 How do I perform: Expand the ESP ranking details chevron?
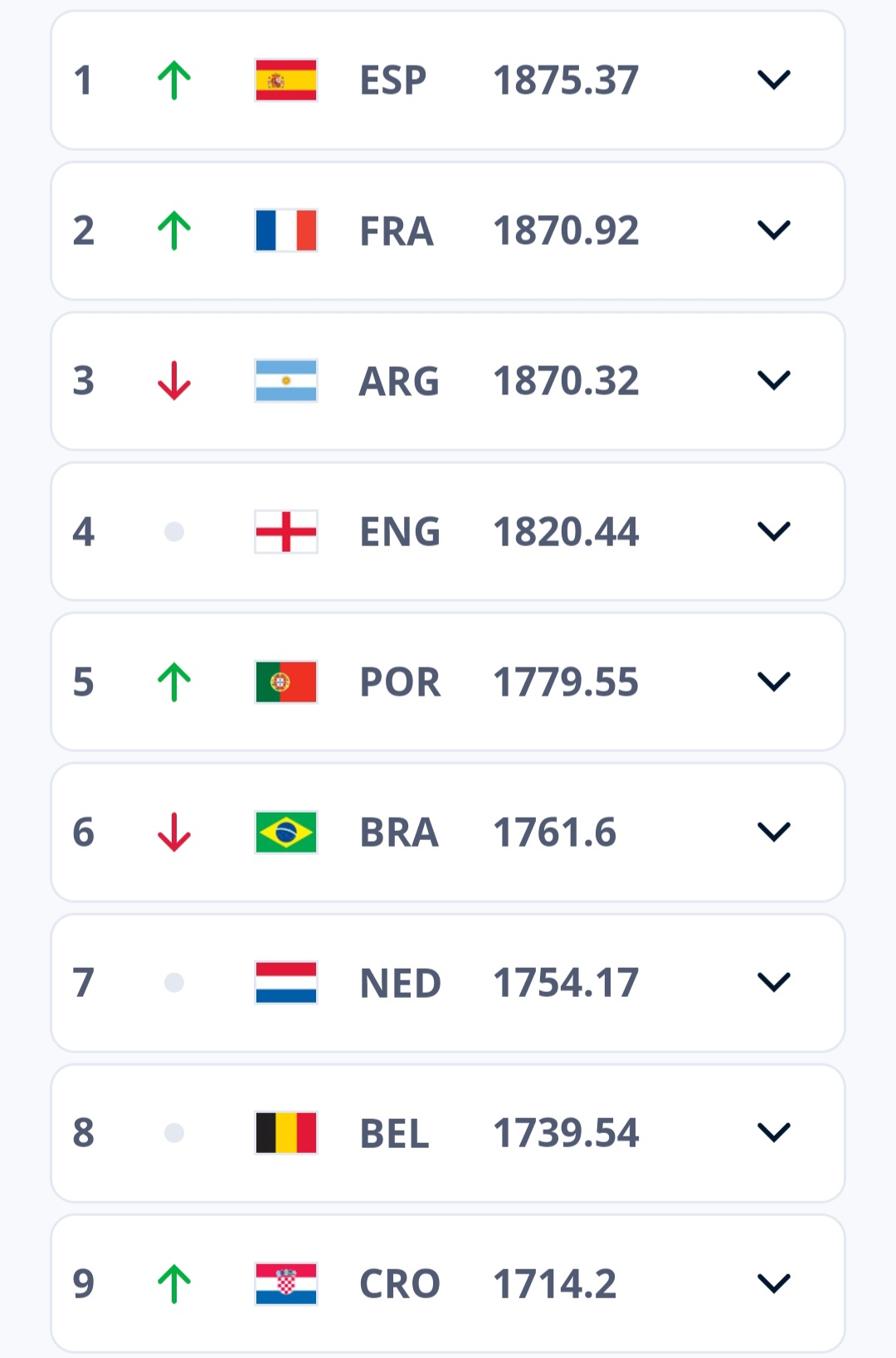click(x=774, y=81)
